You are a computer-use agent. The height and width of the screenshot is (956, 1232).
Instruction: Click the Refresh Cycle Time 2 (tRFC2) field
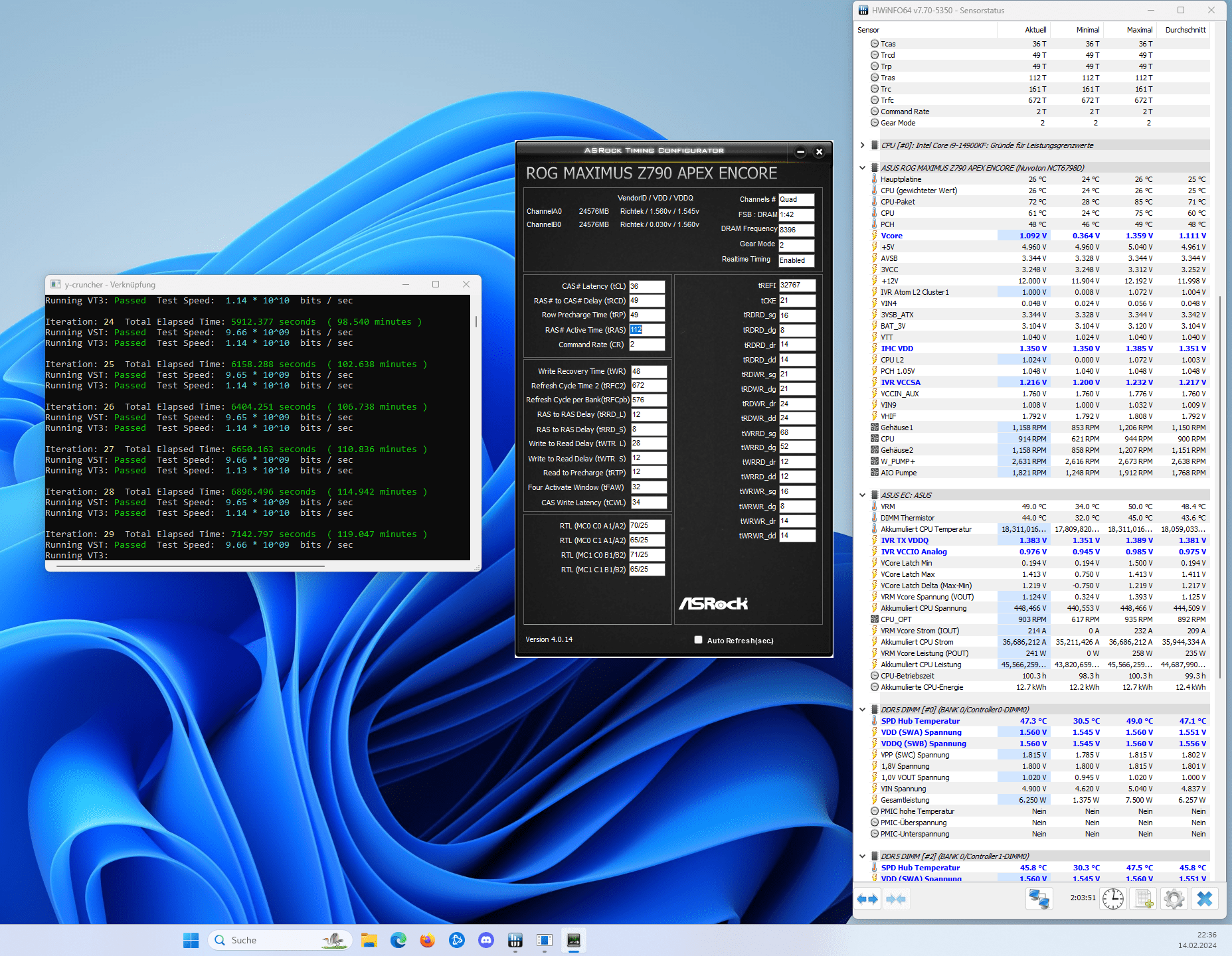click(x=648, y=386)
